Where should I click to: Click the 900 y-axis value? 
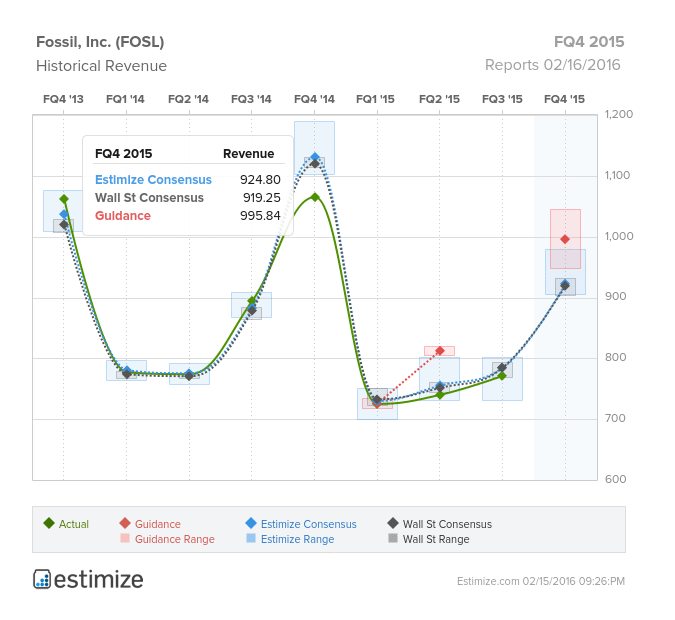click(615, 297)
